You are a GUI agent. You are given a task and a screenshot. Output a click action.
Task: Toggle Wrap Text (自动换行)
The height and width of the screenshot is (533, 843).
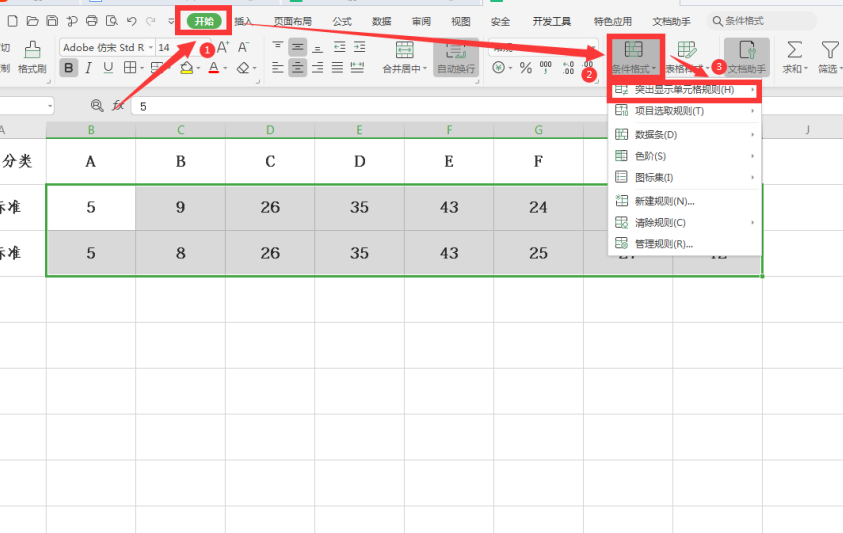pyautogui.click(x=456, y=57)
